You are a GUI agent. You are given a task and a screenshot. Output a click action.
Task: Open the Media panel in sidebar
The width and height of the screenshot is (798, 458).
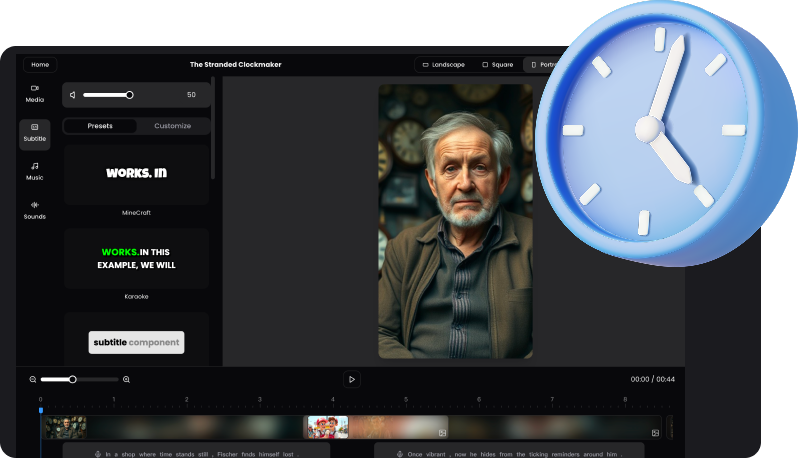pyautogui.click(x=35, y=93)
